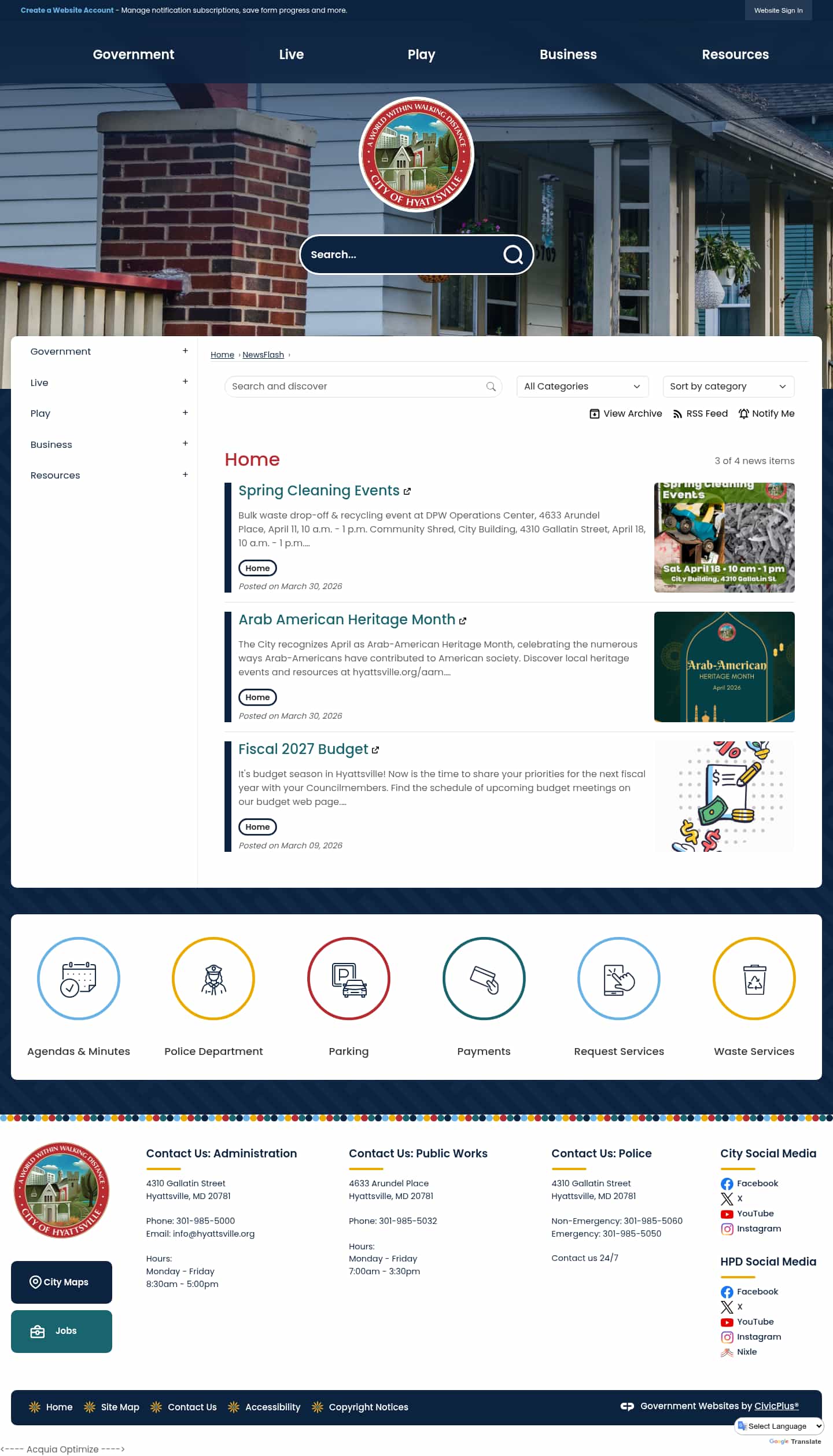The width and height of the screenshot is (833, 1456).
Task: Open the Spring Cleaning Events thumbnail image
Action: (724, 538)
